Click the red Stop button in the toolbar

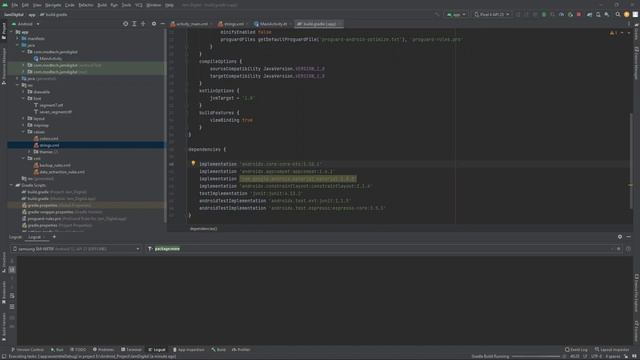pos(579,14)
